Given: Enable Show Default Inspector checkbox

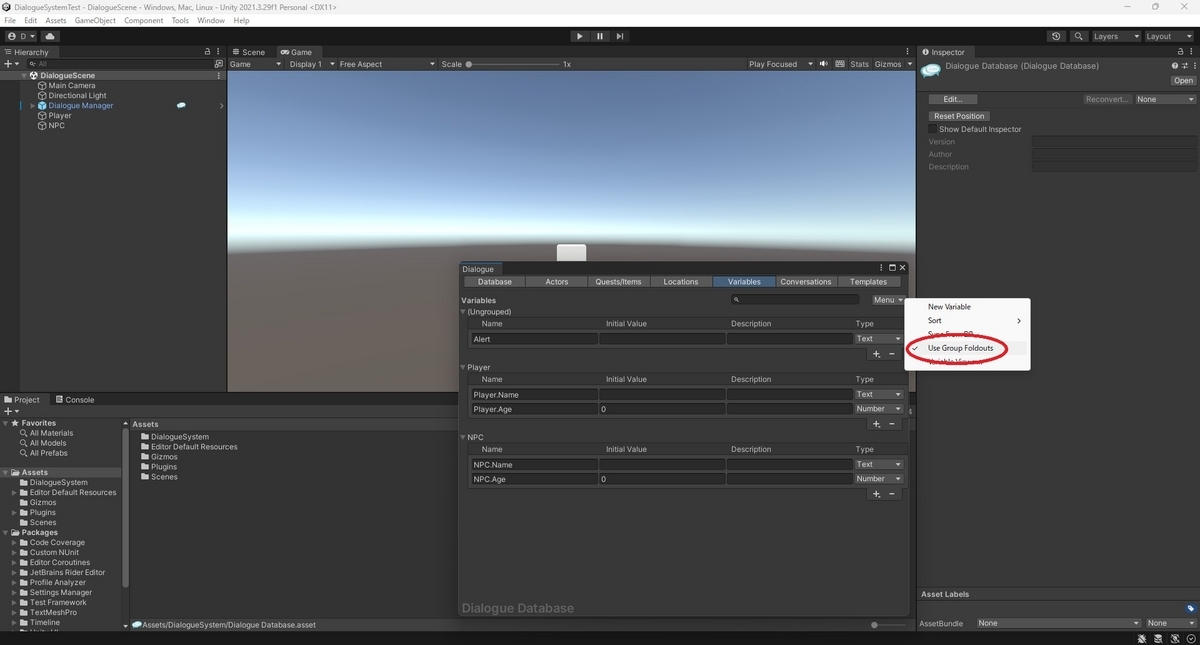Looking at the screenshot, I should [x=933, y=129].
